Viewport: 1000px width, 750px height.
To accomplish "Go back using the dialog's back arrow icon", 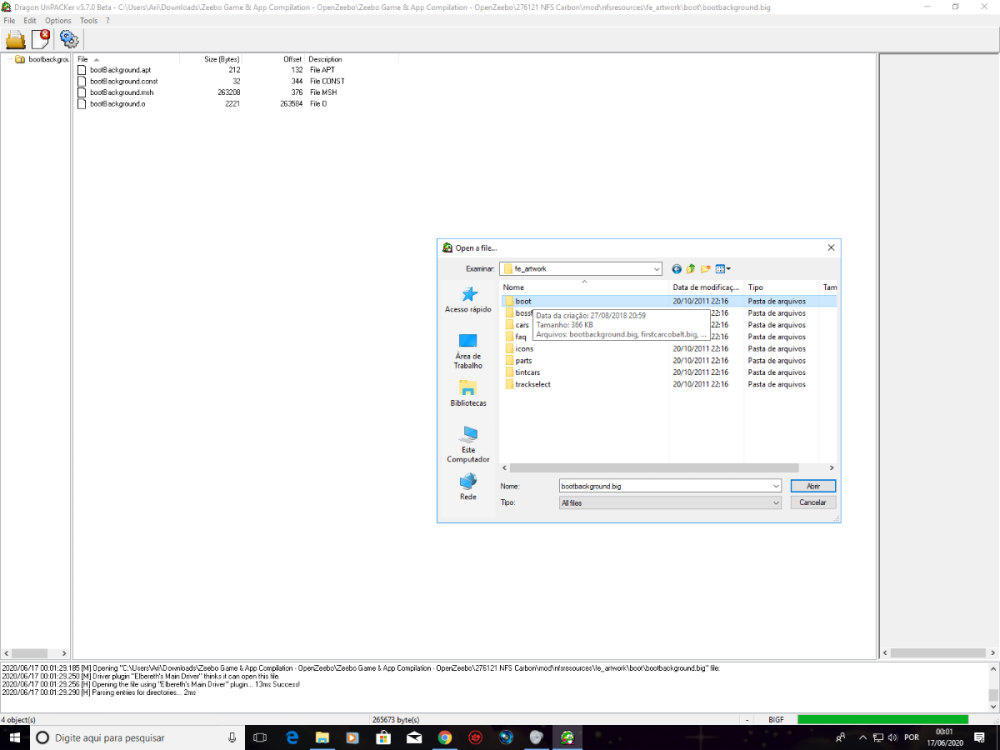I will 677,268.
